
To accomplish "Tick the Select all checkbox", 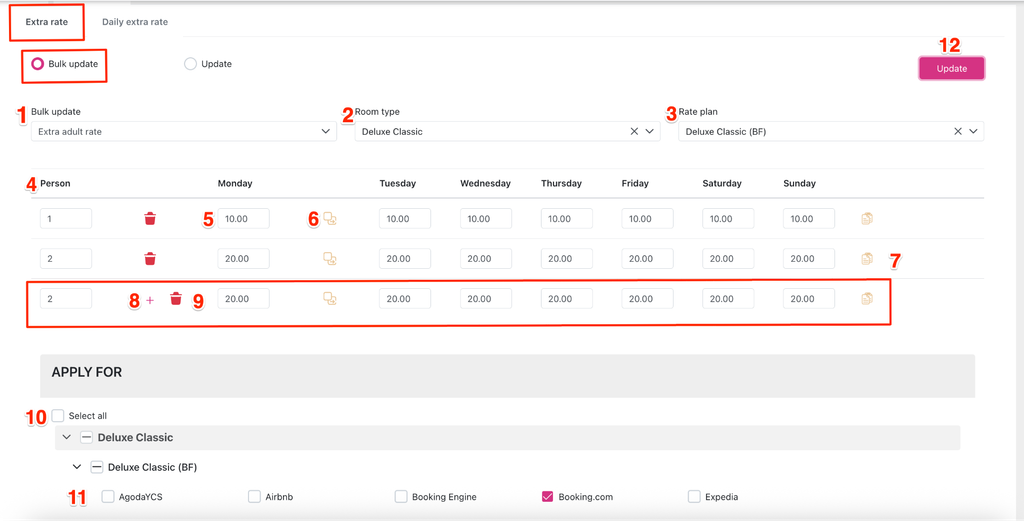I will (x=58, y=415).
